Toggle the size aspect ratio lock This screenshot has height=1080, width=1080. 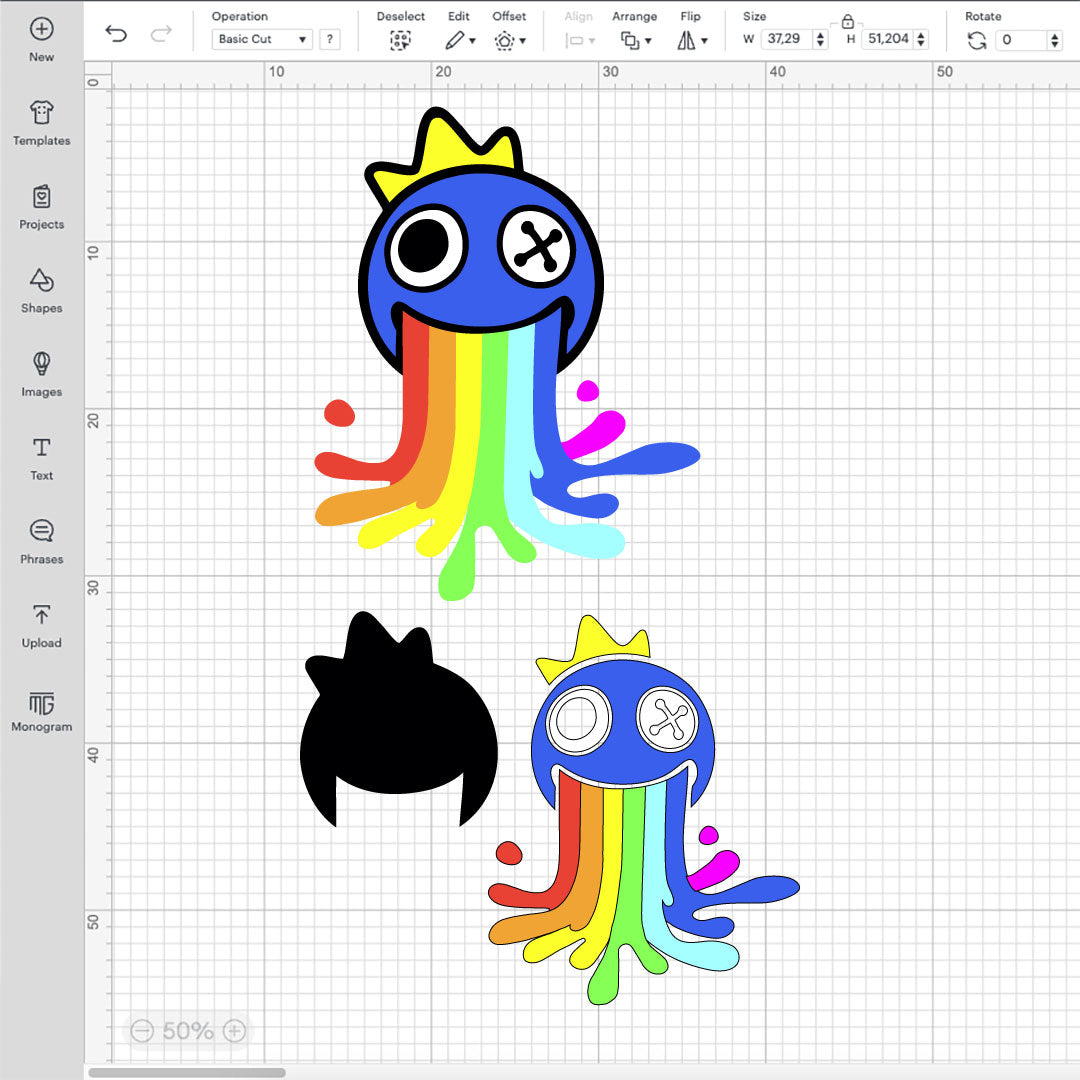848,21
